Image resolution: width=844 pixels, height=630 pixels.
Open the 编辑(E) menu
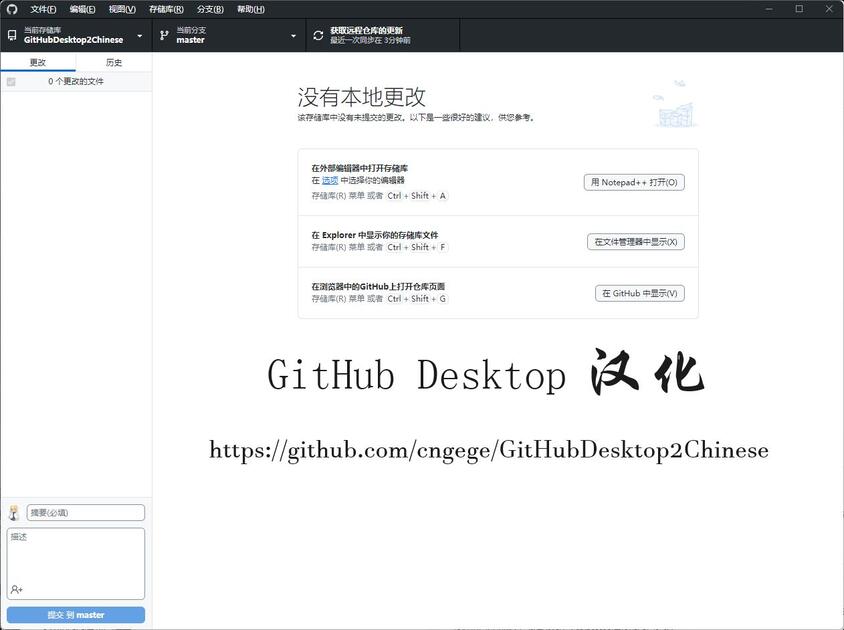(82, 9)
